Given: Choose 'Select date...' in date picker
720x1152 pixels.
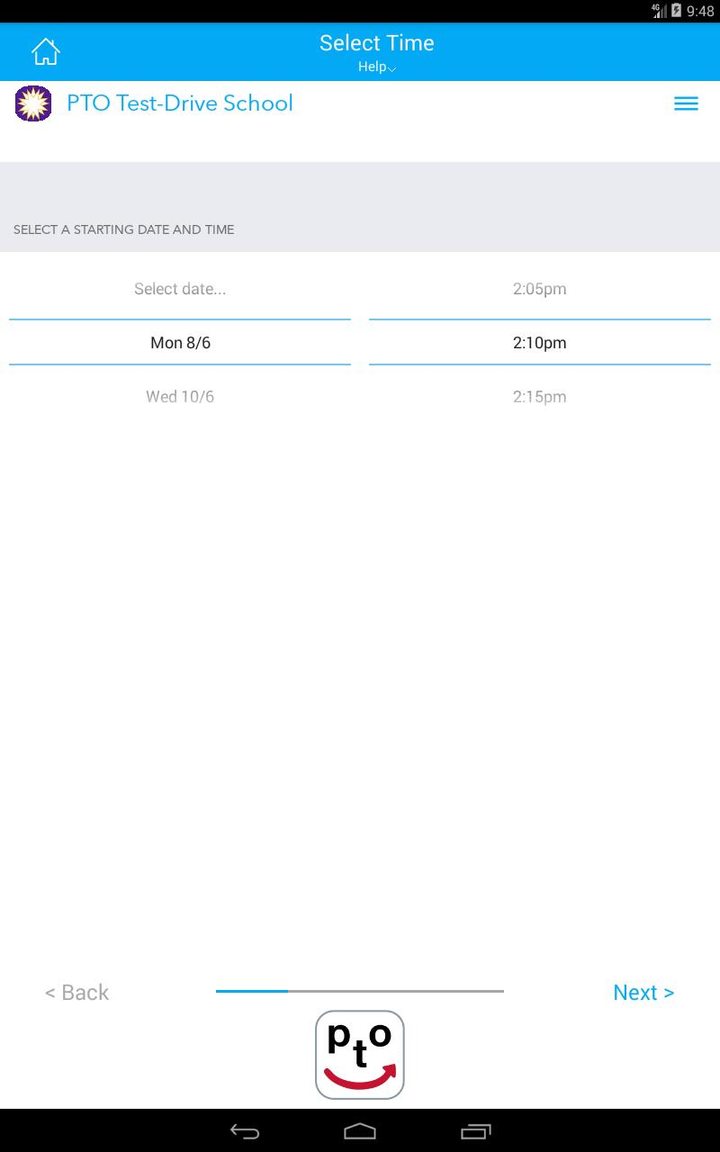Looking at the screenshot, I should click(180, 289).
